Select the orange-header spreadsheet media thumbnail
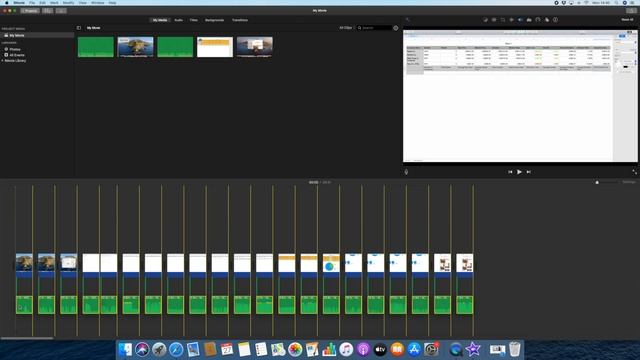640x360 pixels. point(215,47)
